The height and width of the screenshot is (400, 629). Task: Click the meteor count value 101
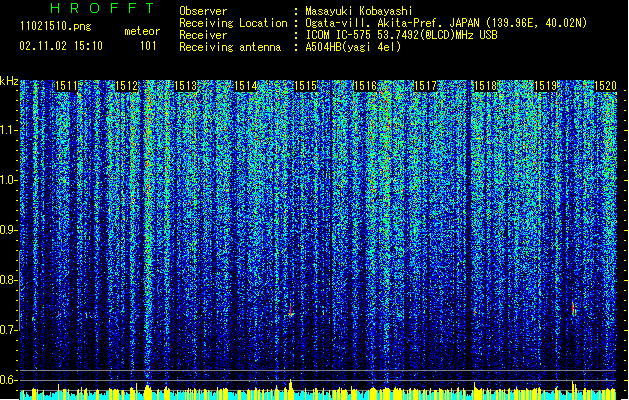[x=148, y=45]
